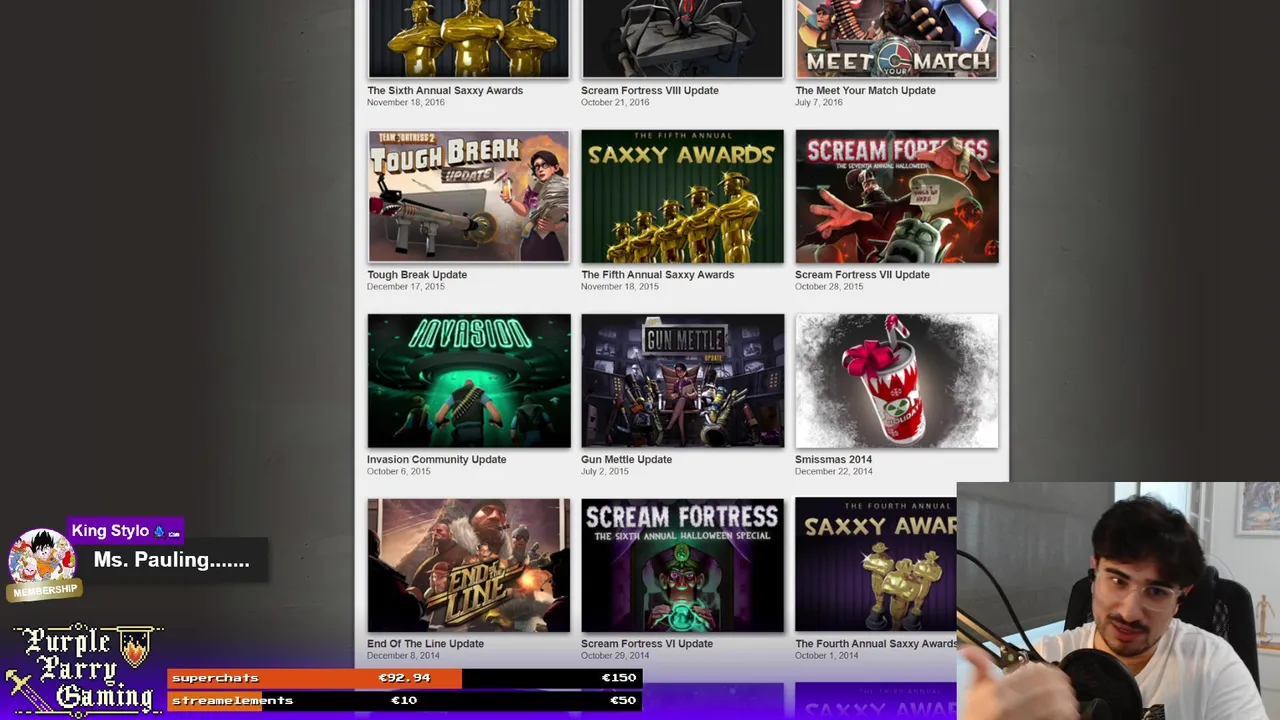Click the October 29, 2014 date
1280x720 pixels.
(615, 656)
